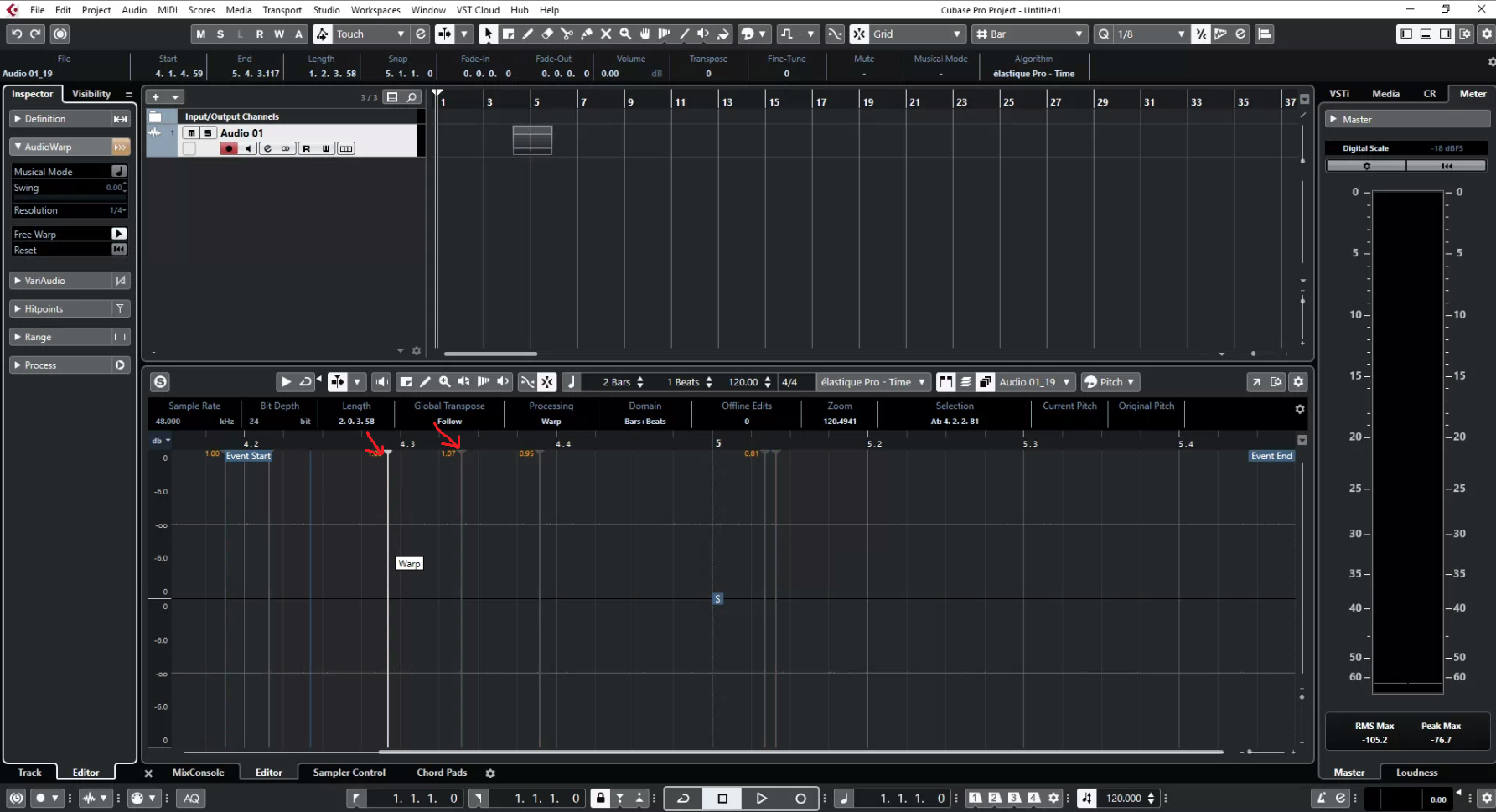Open the Media tab in right zone

(1385, 94)
